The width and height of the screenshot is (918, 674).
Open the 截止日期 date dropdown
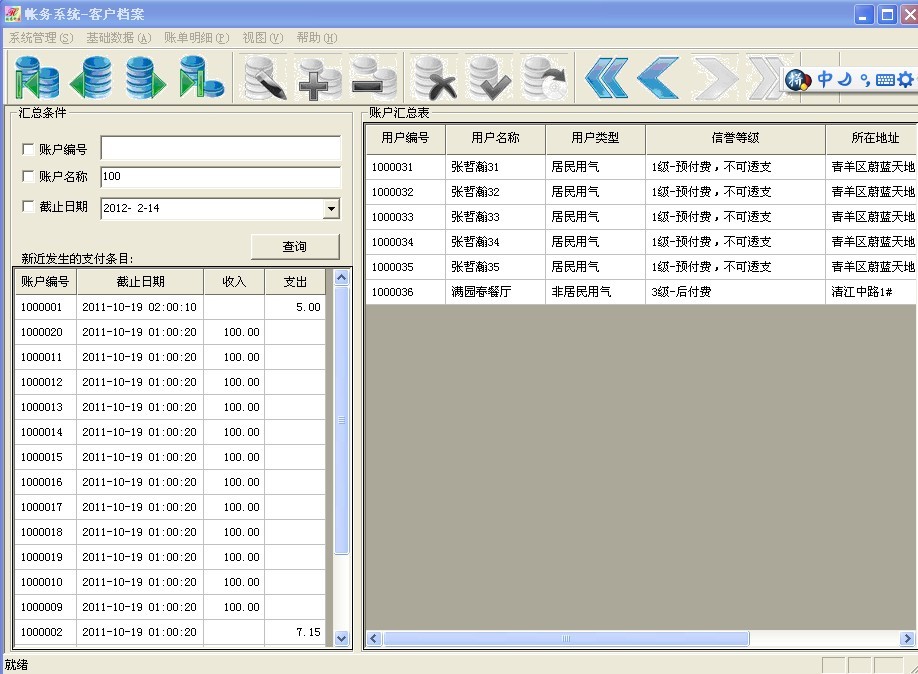pos(331,209)
